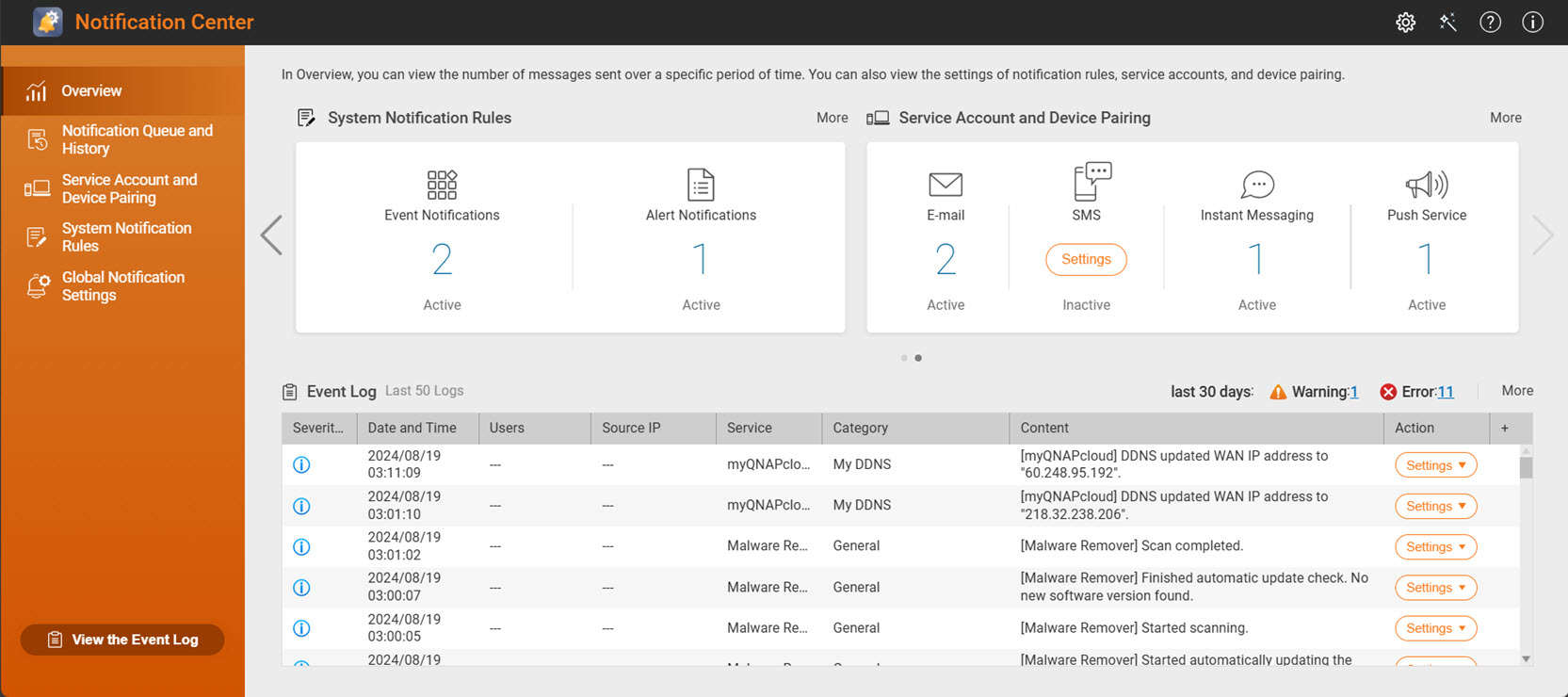Click the Push Service megaphone icon
The height and width of the screenshot is (697, 1568).
point(1427,185)
